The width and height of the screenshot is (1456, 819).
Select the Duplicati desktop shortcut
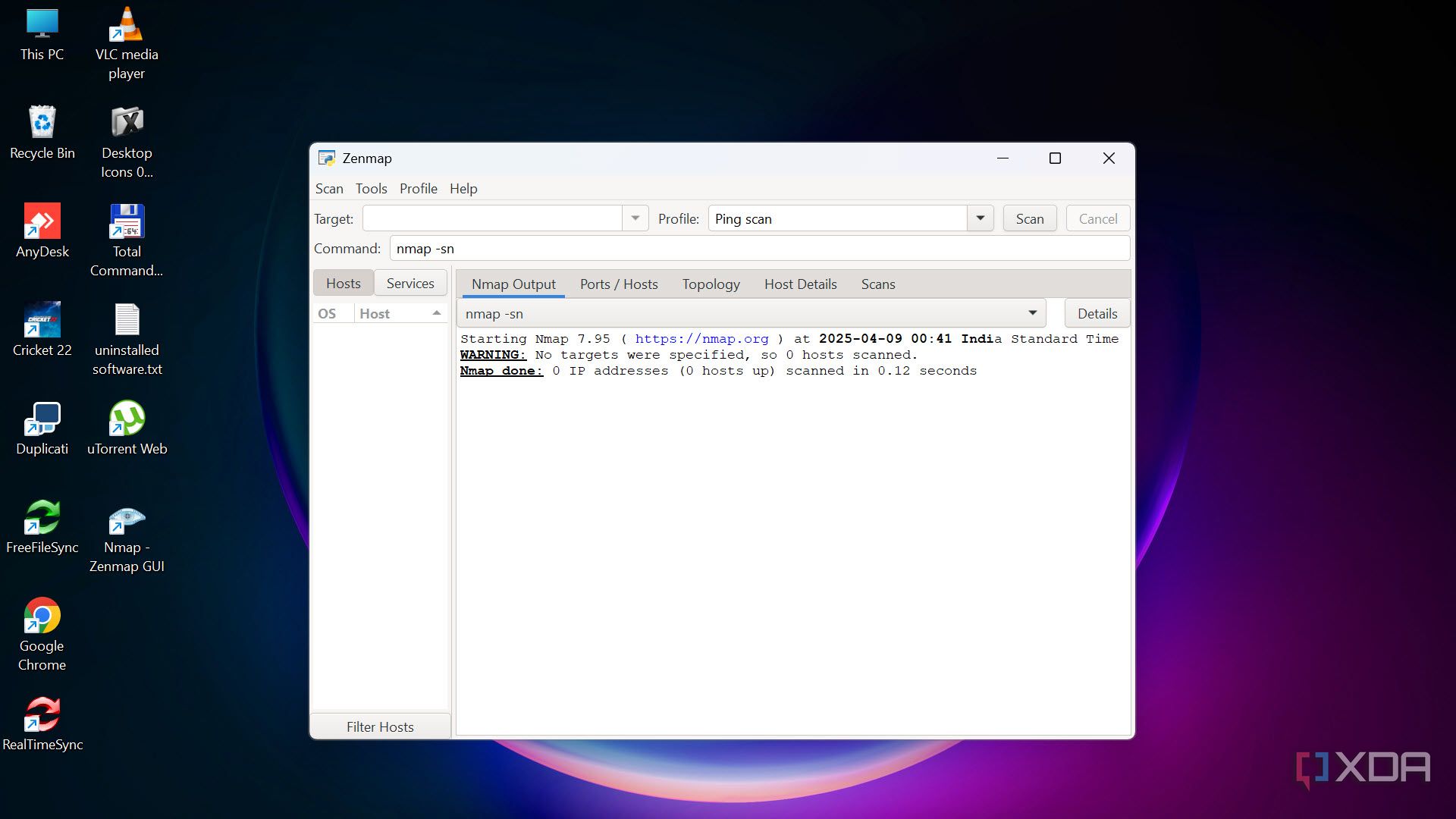[x=42, y=428]
